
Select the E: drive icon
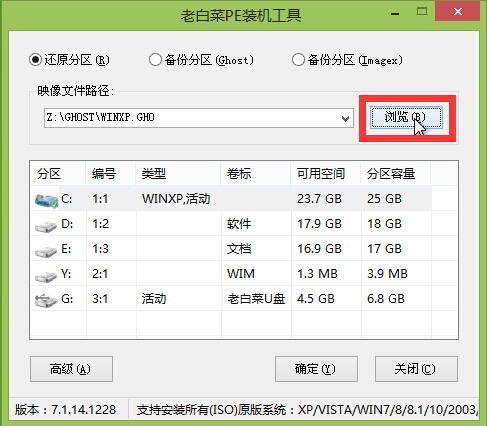(x=46, y=252)
